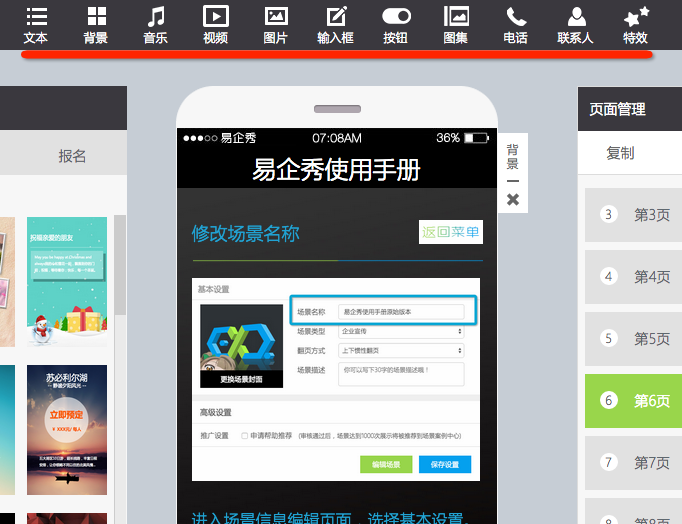Open the 翻页方式 dropdown
Screen dimensions: 682x524
click(x=401, y=350)
